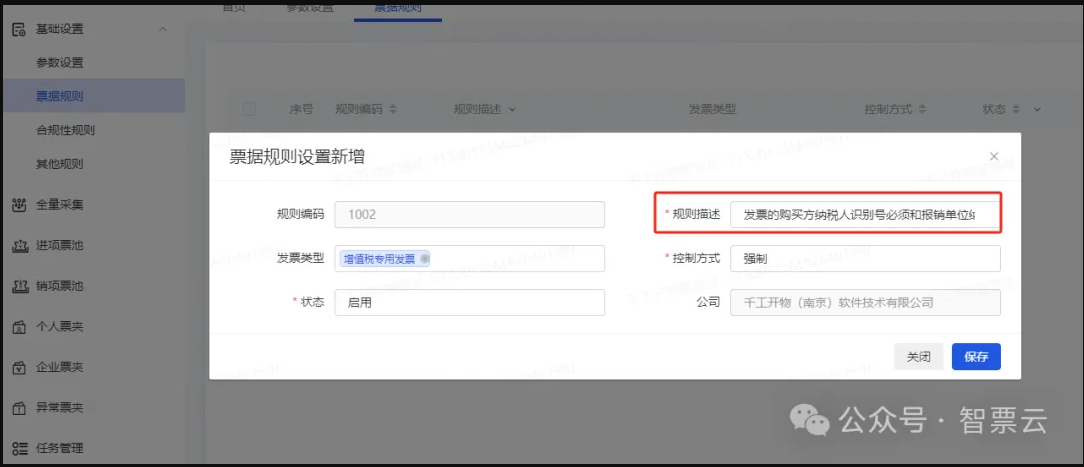1084x467 pixels.
Task: Click the 异常票夹 sidebar icon
Action: click(18, 408)
